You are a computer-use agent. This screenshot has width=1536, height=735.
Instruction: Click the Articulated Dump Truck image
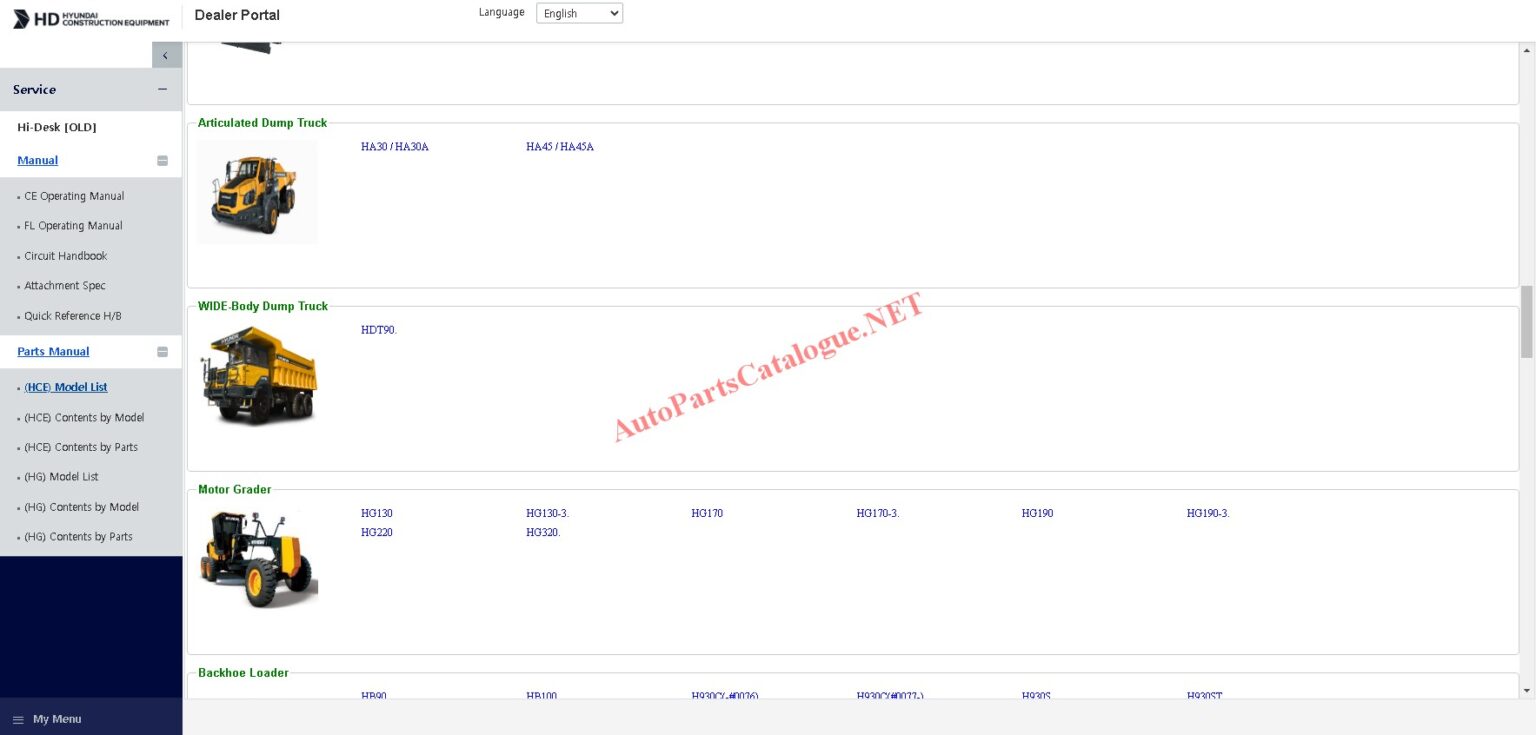(x=256, y=192)
